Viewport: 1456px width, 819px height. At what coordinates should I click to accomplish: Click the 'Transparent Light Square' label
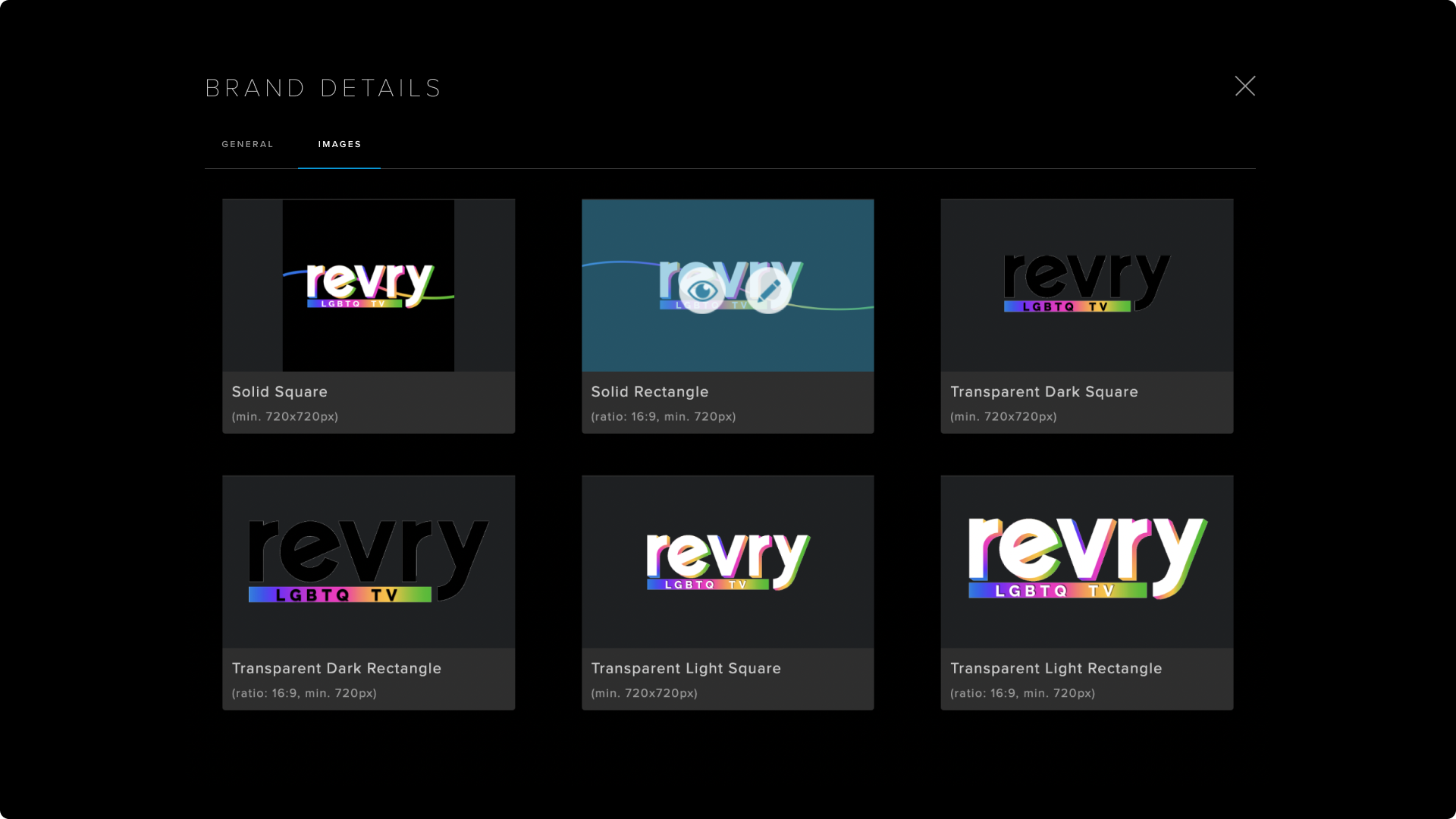click(x=686, y=669)
